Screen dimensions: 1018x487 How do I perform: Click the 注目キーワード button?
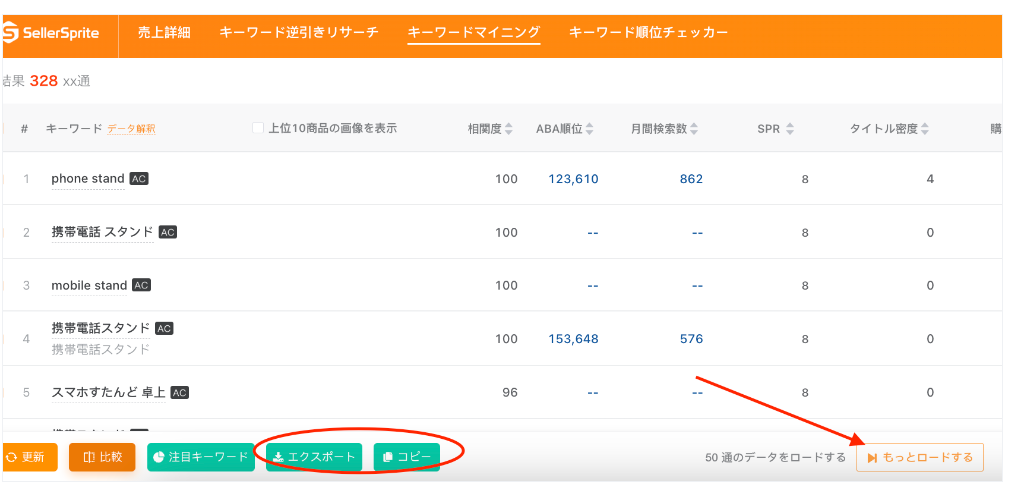[200, 457]
